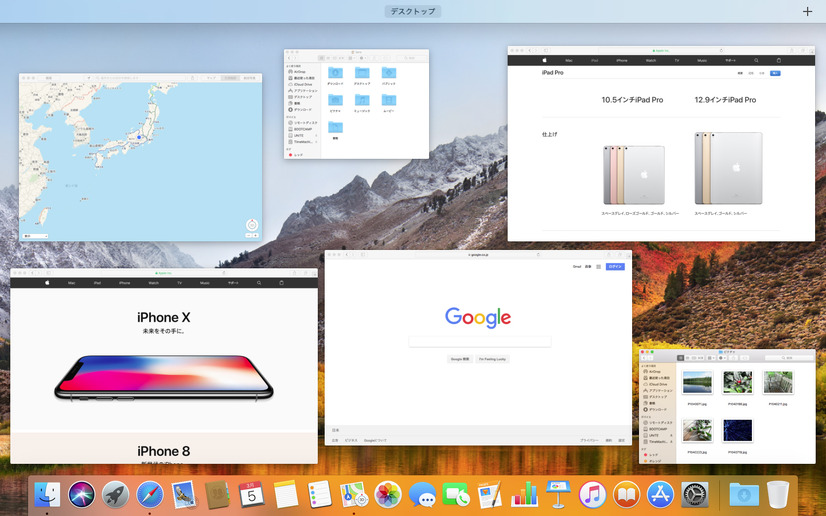Open action gear dropdown in Pictures Finder toolbar
826x516 pixels.
pos(723,358)
